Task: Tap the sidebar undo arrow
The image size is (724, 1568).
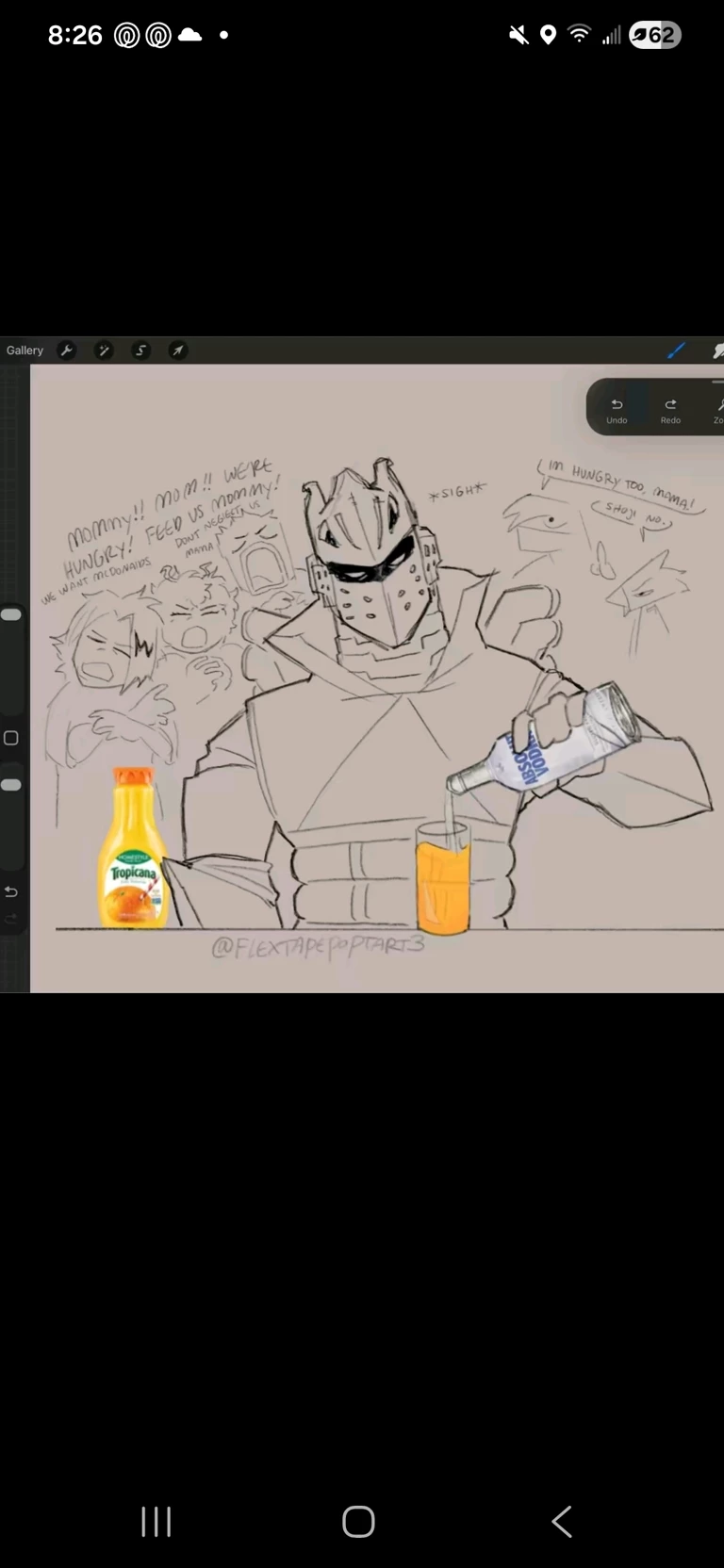Action: pos(11,891)
